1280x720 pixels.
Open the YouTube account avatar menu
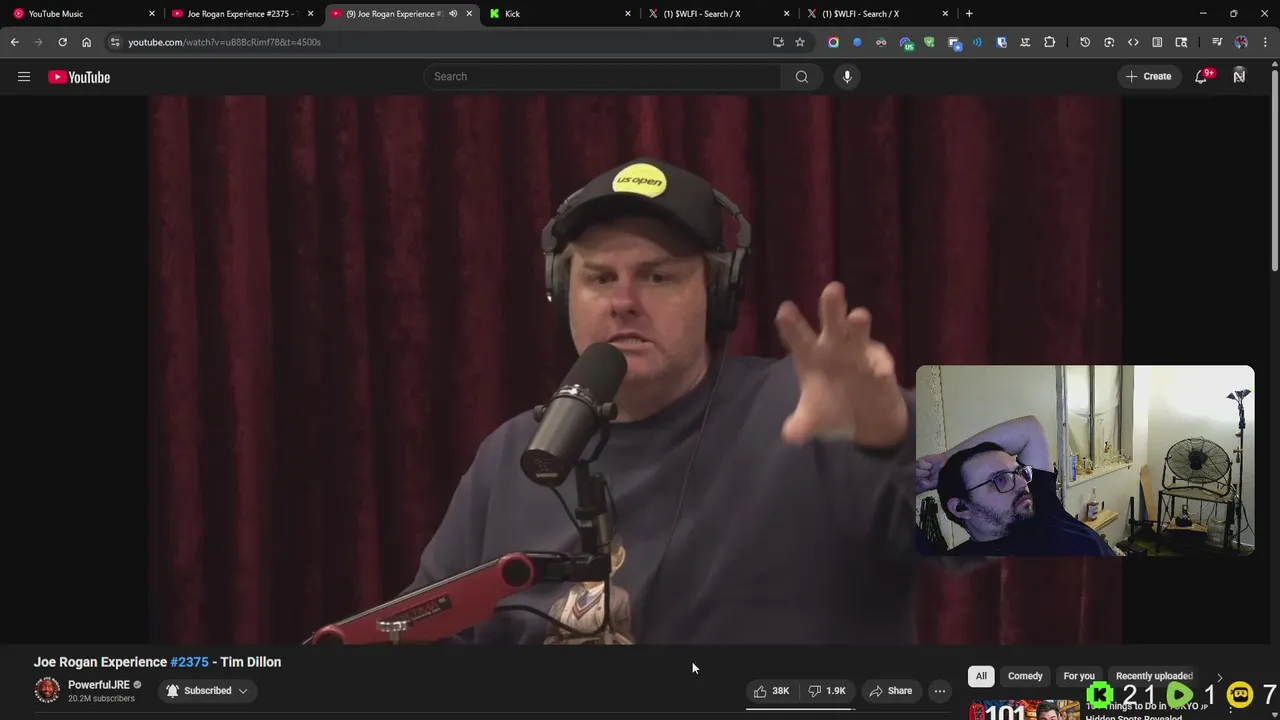click(1239, 77)
